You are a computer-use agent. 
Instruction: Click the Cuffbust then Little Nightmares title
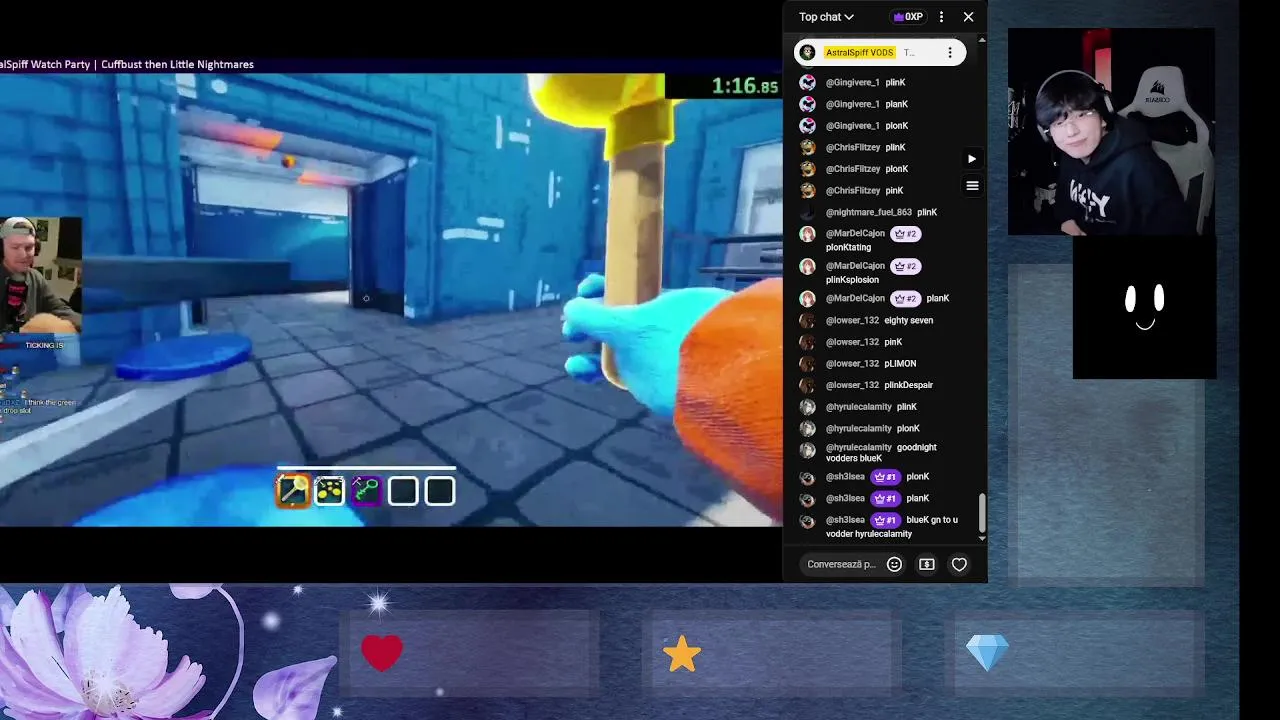(x=177, y=64)
